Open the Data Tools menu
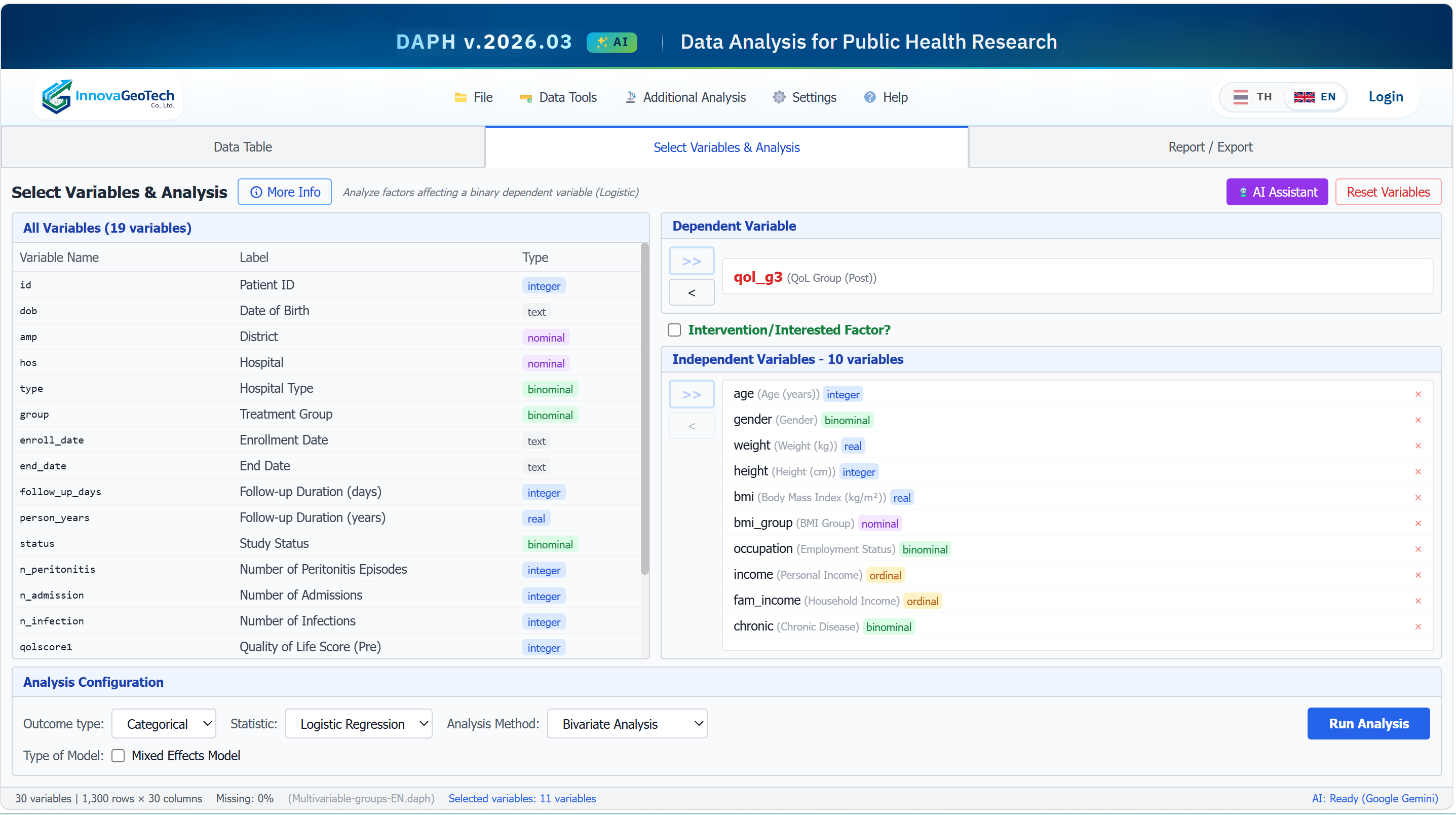1456x815 pixels. [558, 97]
